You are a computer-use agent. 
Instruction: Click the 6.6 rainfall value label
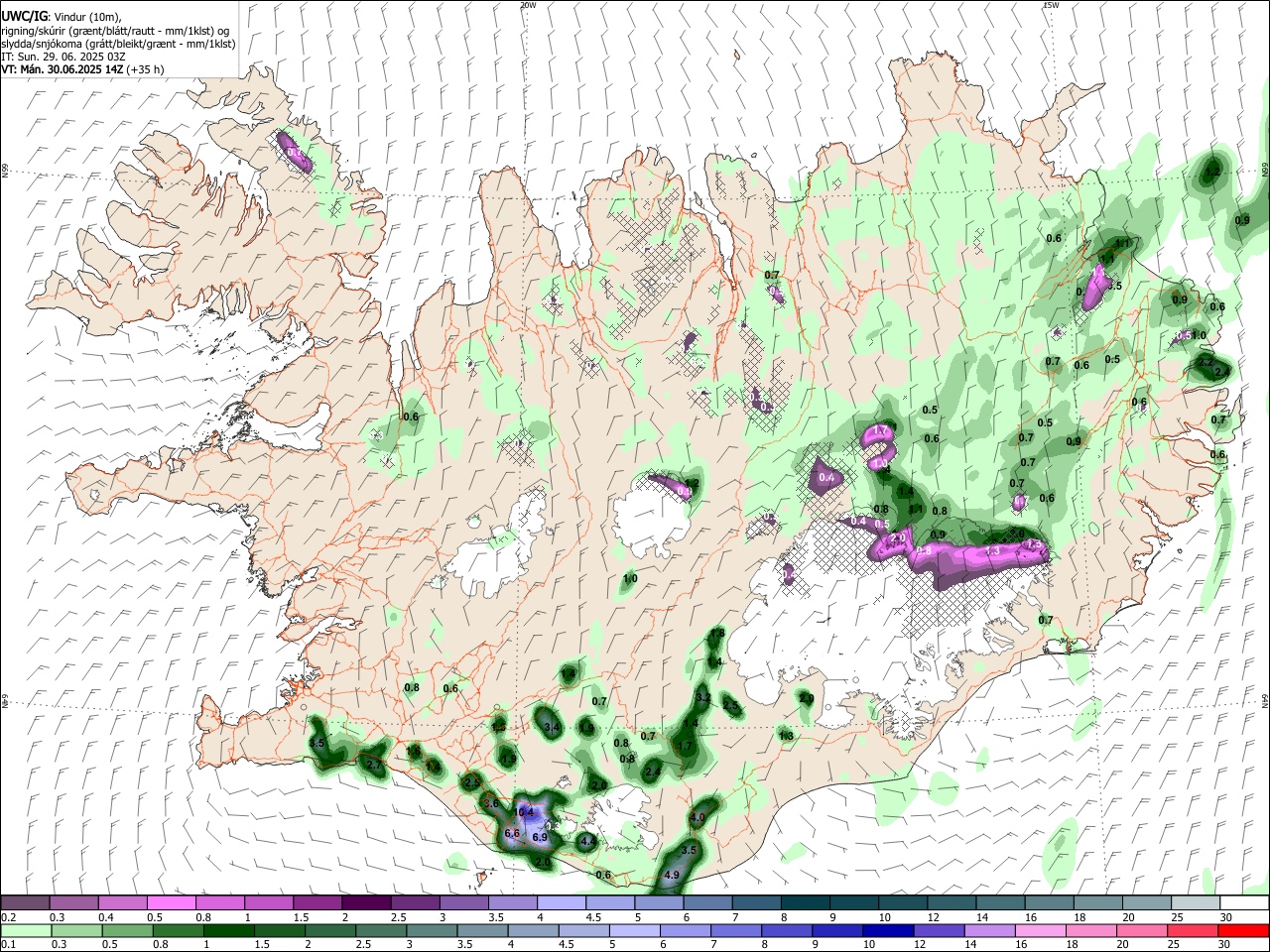pyautogui.click(x=512, y=834)
